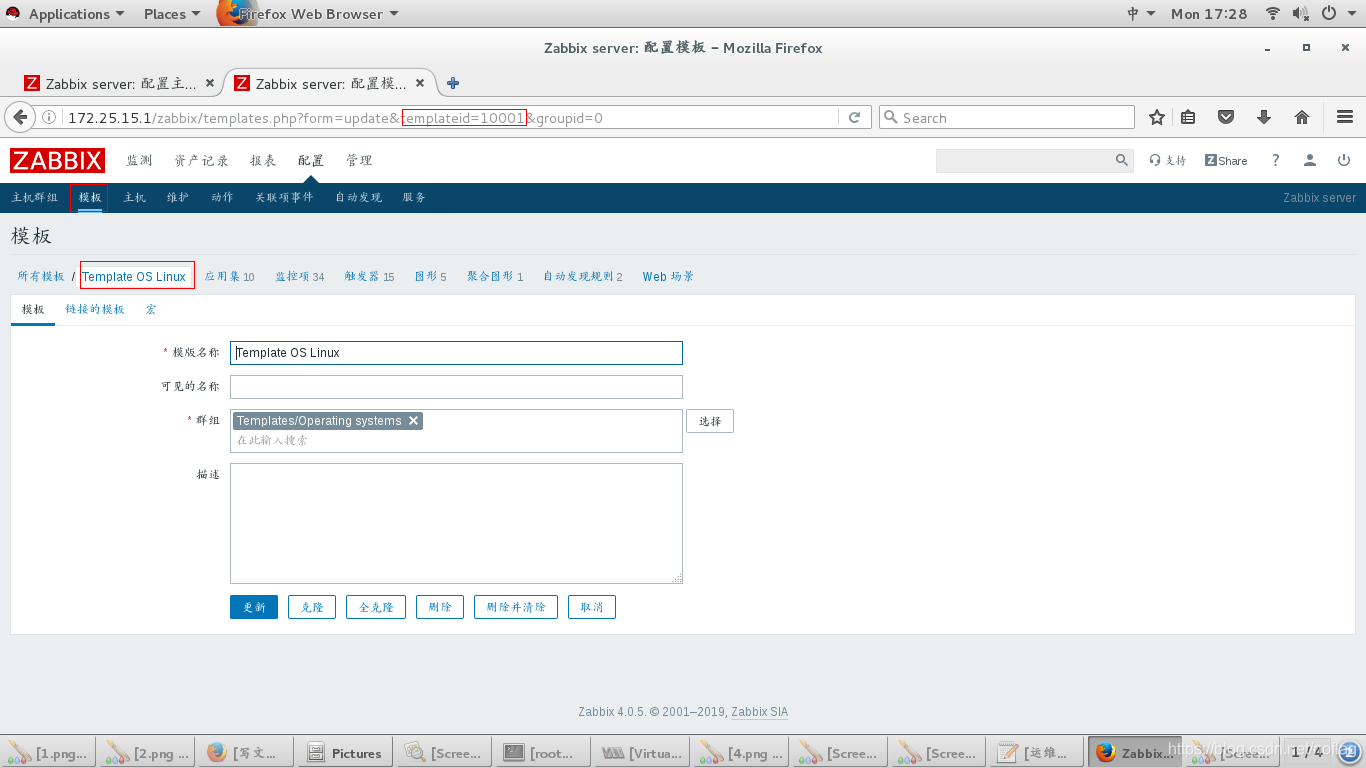Viewport: 1366px width, 768px height.
Task: Click the 描述 description text area
Action: [x=456, y=523]
